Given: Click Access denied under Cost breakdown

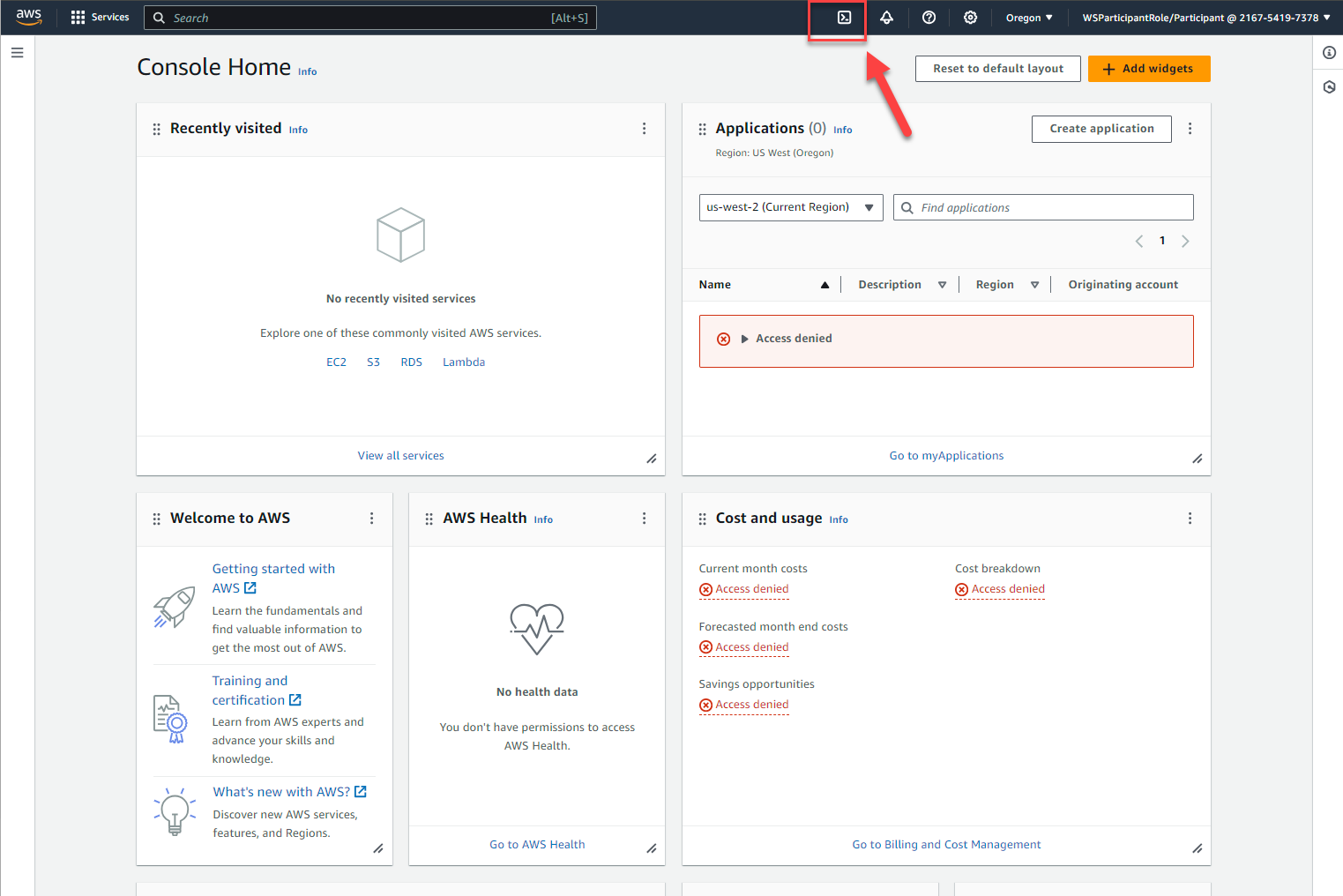Looking at the screenshot, I should (1000, 589).
